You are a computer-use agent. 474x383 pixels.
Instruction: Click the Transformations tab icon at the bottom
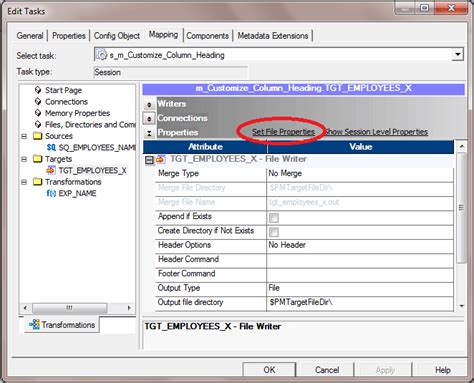(34, 324)
